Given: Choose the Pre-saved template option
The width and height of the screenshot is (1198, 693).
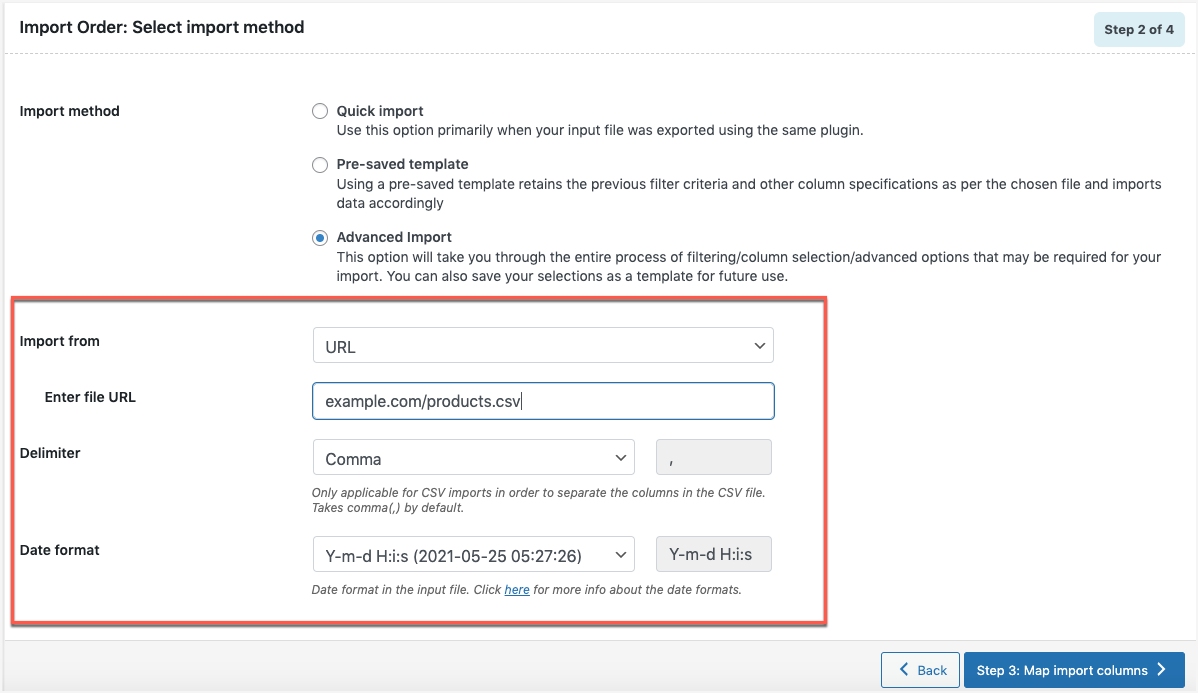Looking at the screenshot, I should tap(320, 164).
